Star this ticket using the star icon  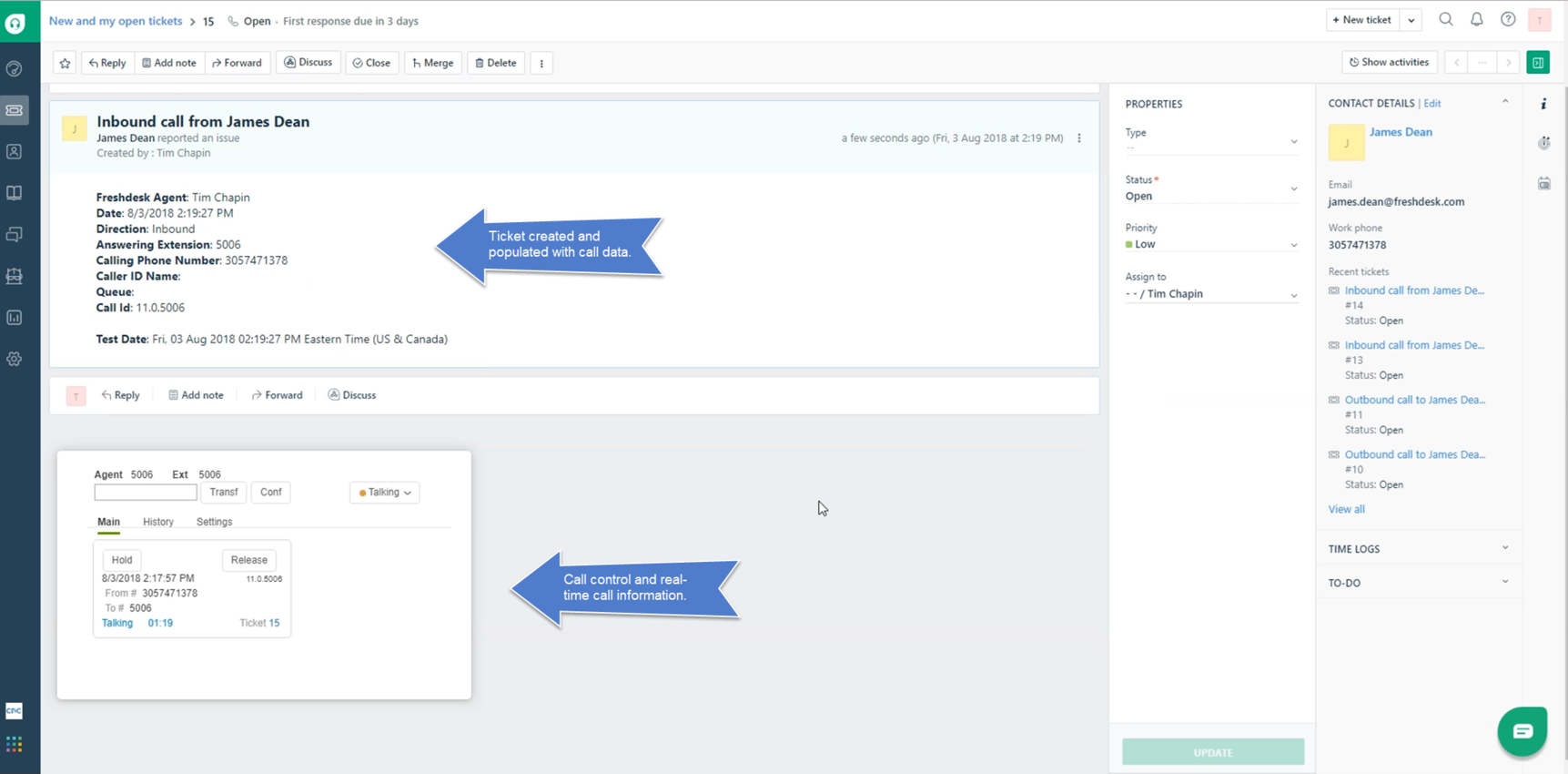tap(65, 63)
